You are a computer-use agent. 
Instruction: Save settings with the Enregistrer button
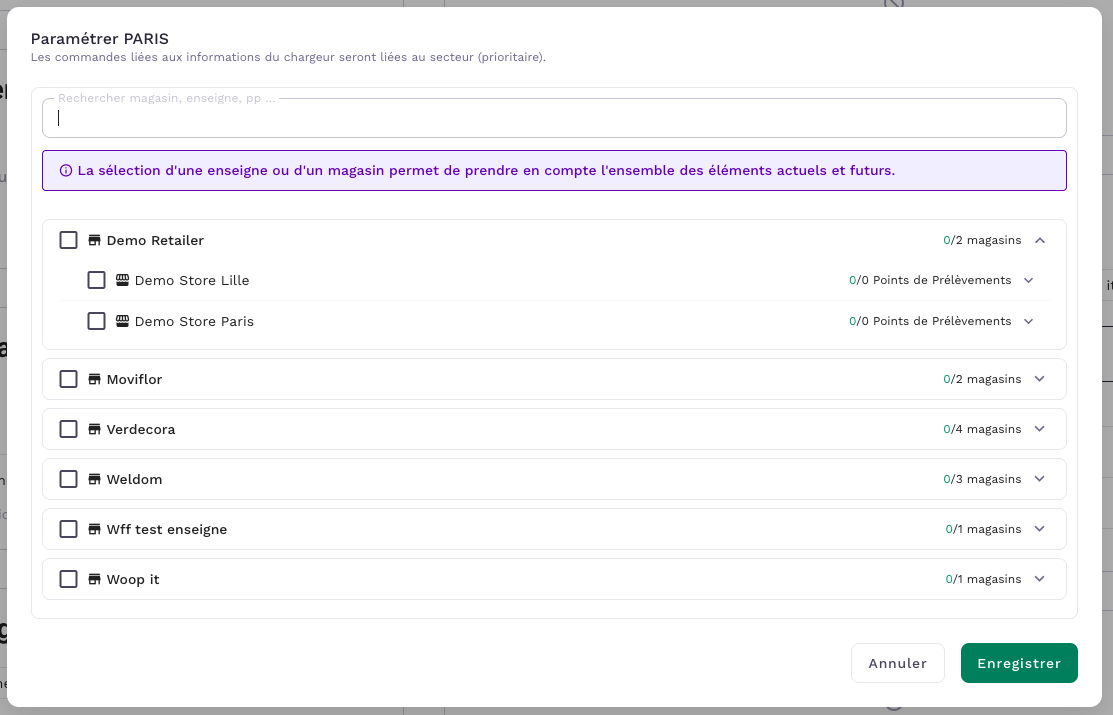pyautogui.click(x=1018, y=663)
